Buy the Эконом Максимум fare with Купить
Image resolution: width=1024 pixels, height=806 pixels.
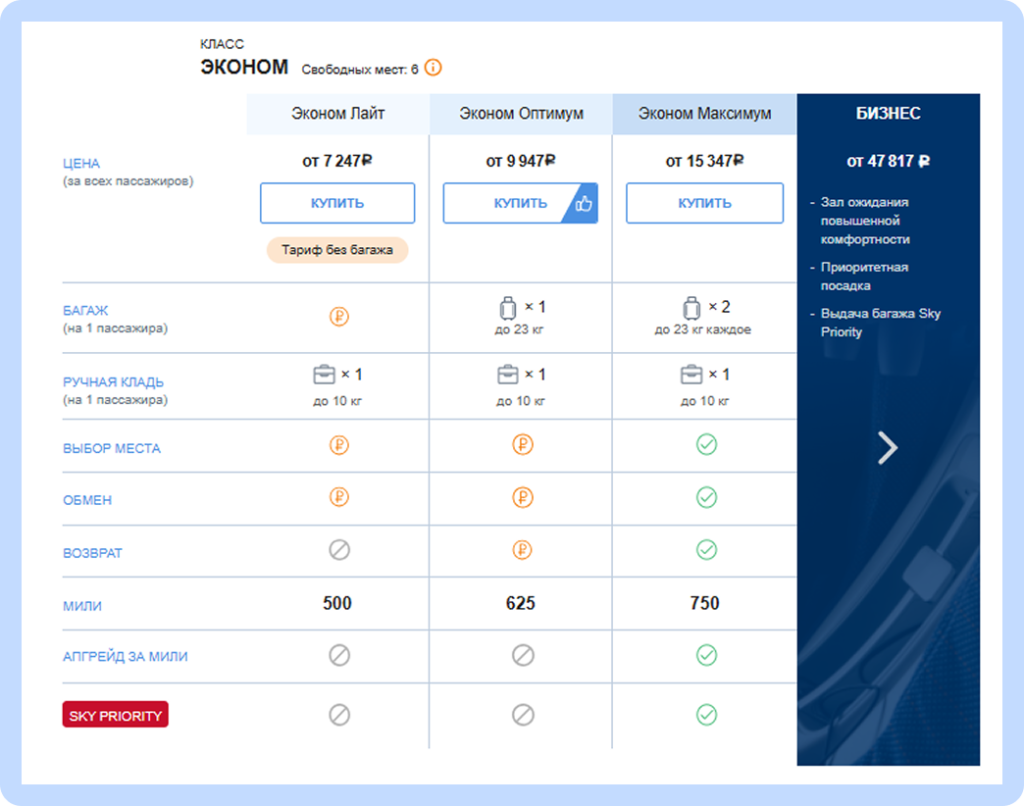(x=704, y=203)
